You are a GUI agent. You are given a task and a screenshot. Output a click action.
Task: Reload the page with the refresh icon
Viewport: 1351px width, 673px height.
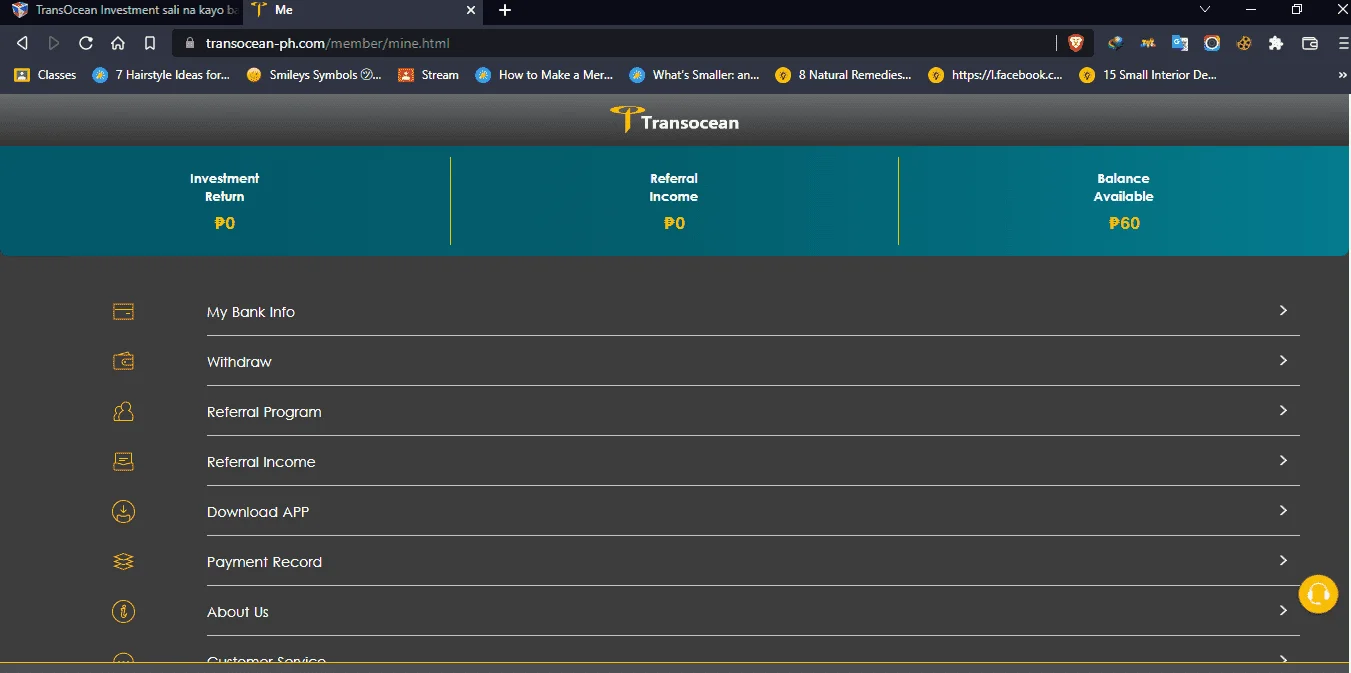[86, 43]
